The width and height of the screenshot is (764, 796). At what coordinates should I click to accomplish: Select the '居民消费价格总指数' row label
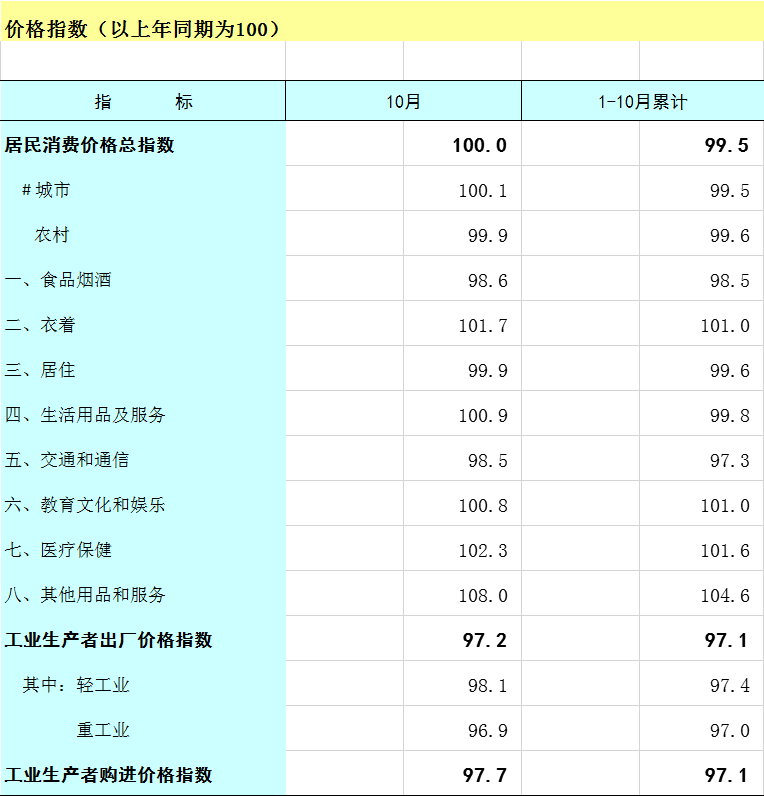coord(90,145)
